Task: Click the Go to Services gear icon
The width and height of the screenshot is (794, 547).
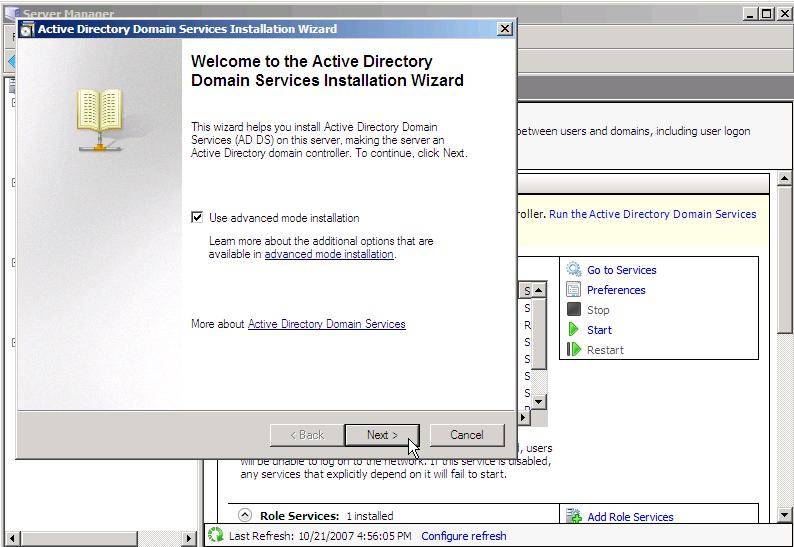Action: [x=574, y=269]
